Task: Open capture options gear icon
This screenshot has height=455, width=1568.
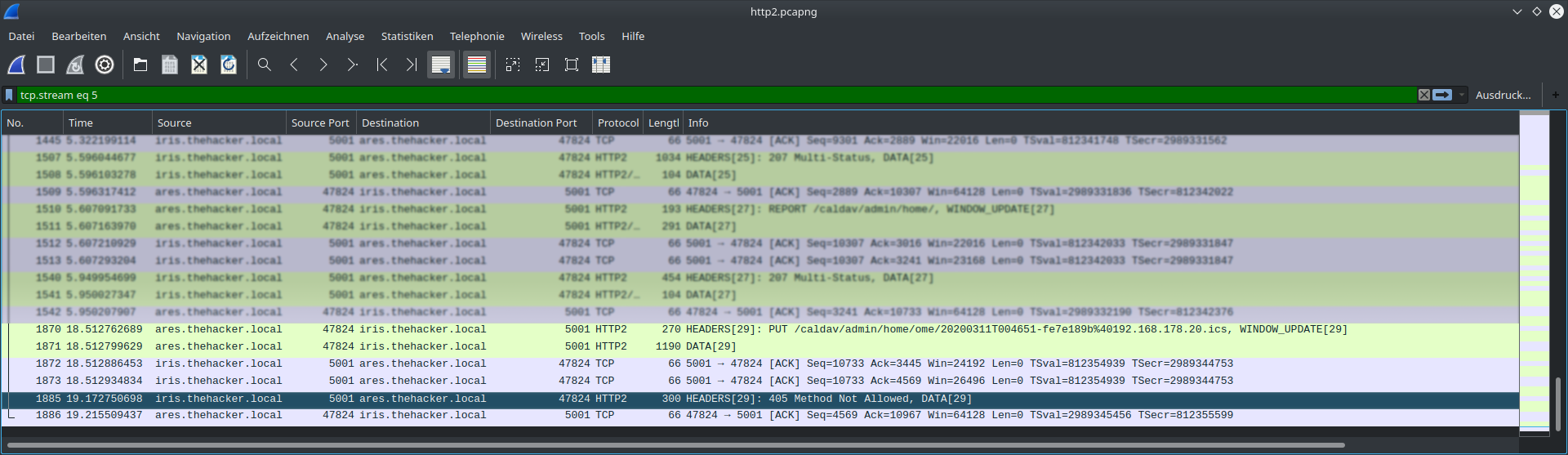Action: 105,65
